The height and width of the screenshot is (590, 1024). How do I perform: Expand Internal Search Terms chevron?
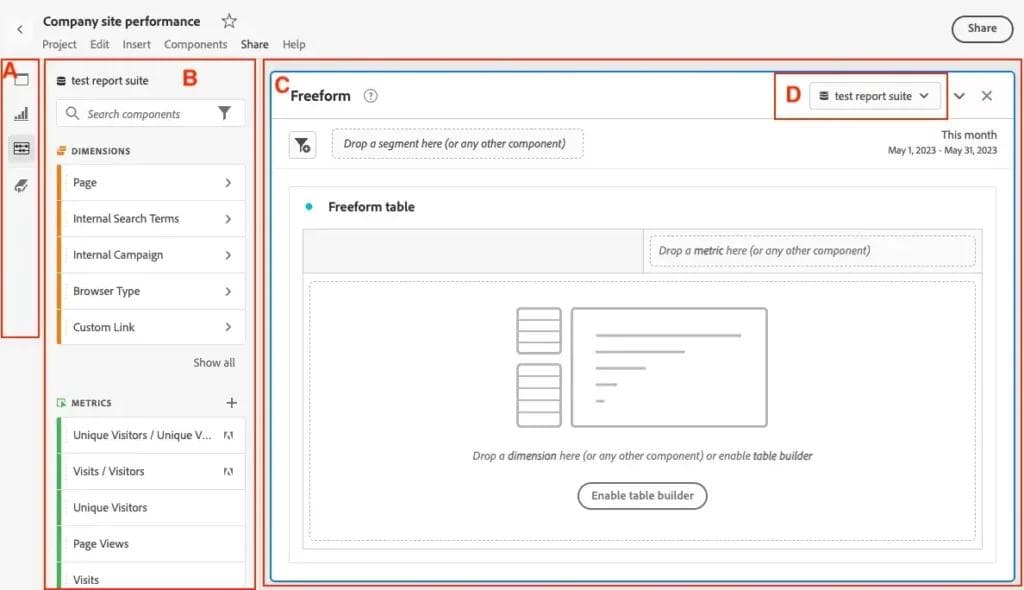(228, 219)
